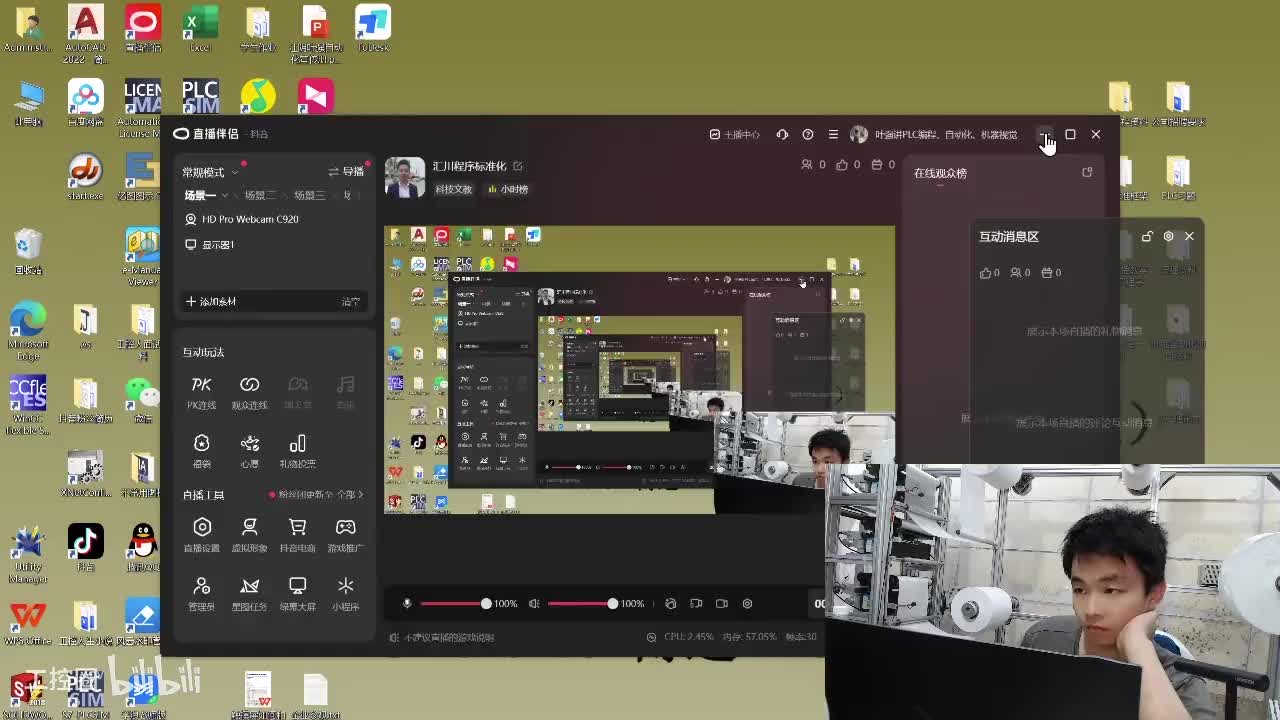Click the live preview canvas area

pyautogui.click(x=640, y=370)
